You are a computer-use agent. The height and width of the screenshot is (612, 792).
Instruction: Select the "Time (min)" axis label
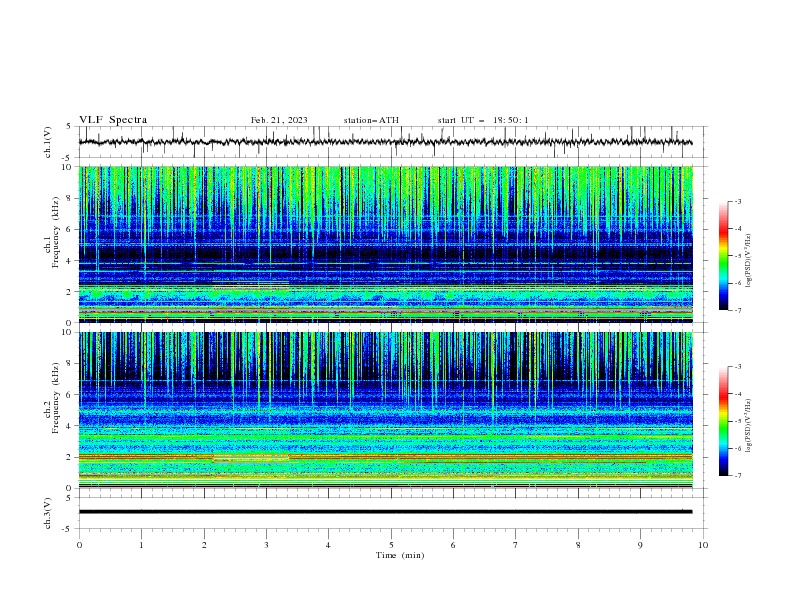coord(400,555)
